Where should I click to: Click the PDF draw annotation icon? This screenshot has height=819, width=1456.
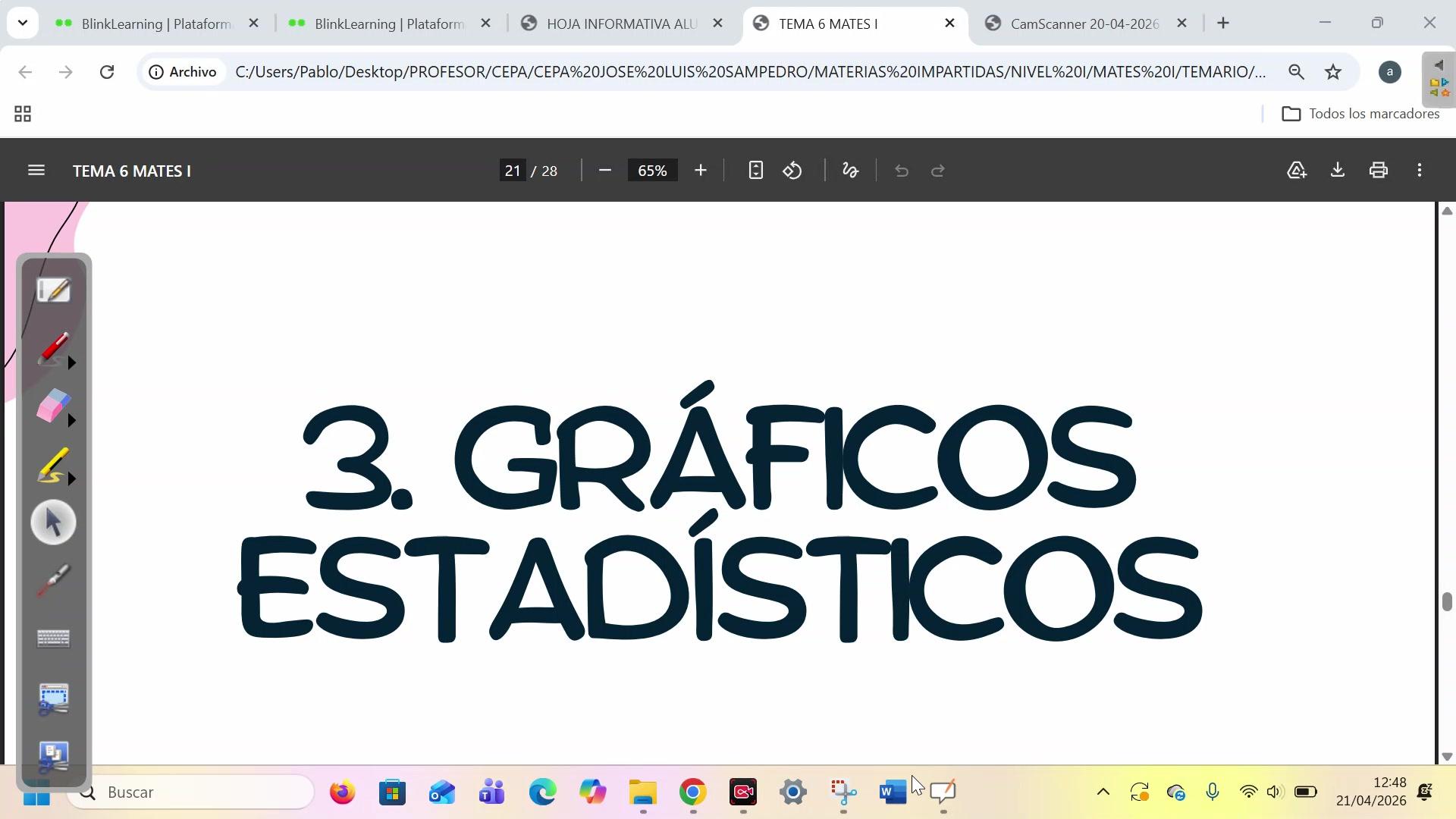click(850, 171)
